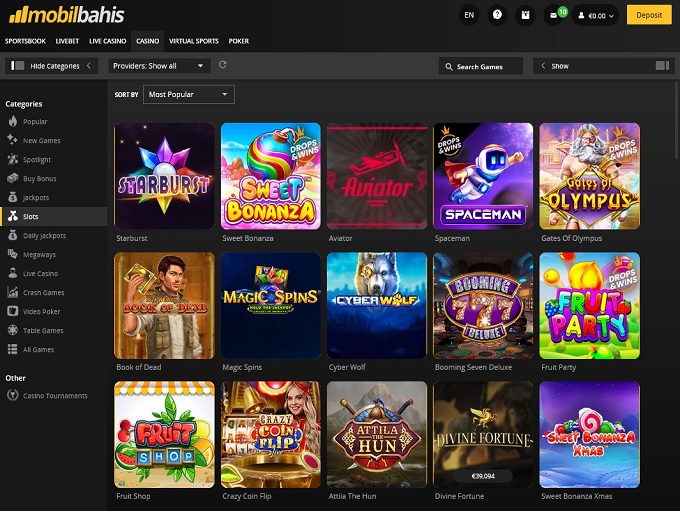The image size is (680, 511).
Task: Open the Gates of Olympus game thumbnail
Action: (589, 176)
